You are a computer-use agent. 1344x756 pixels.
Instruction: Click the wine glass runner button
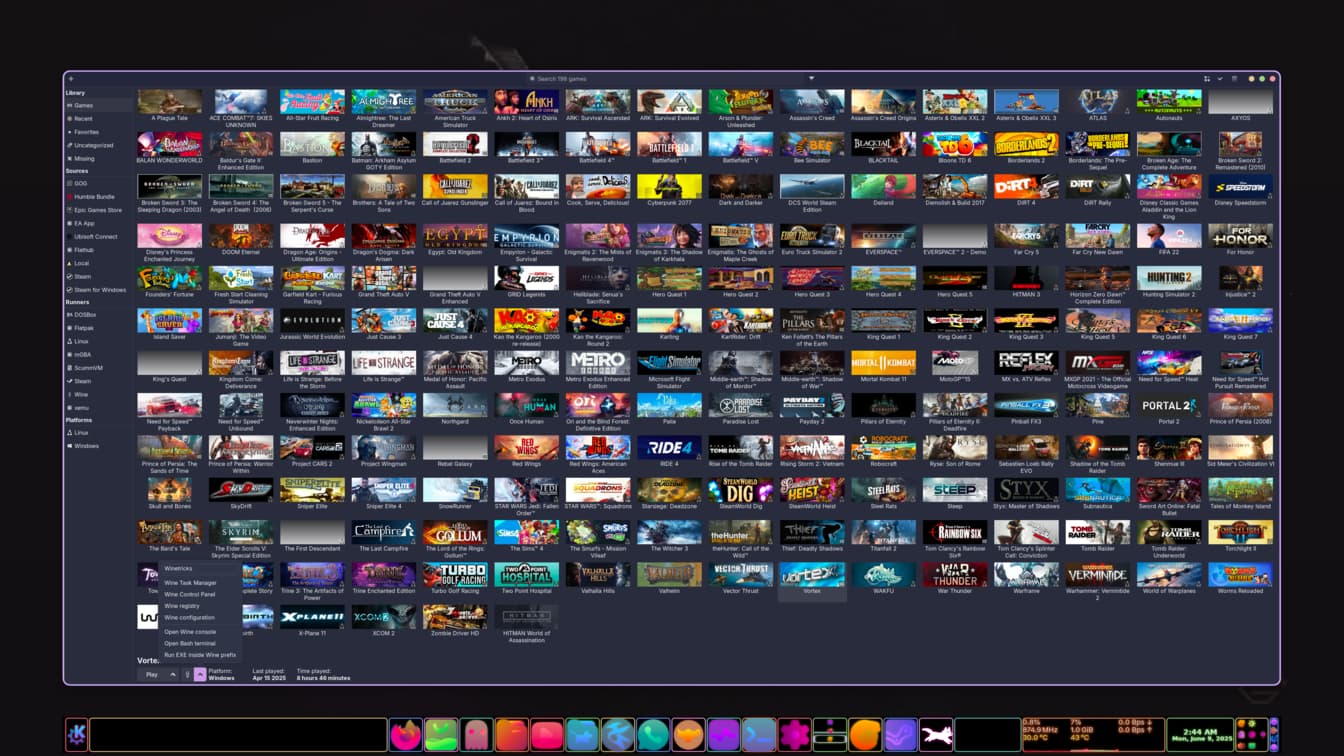(x=187, y=675)
